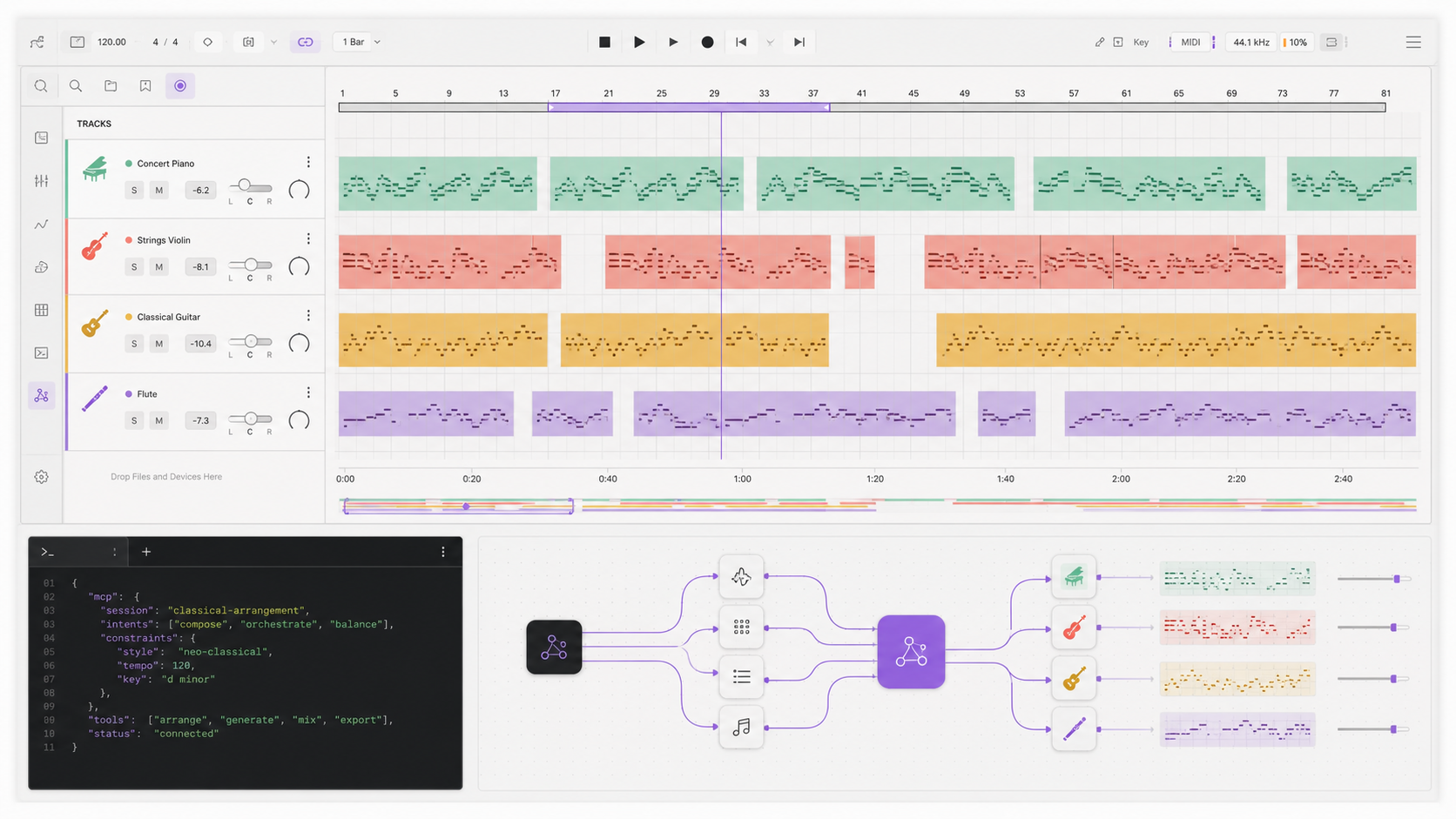Open the MIDI indicator button
The height and width of the screenshot is (819, 1456).
[x=1190, y=42]
